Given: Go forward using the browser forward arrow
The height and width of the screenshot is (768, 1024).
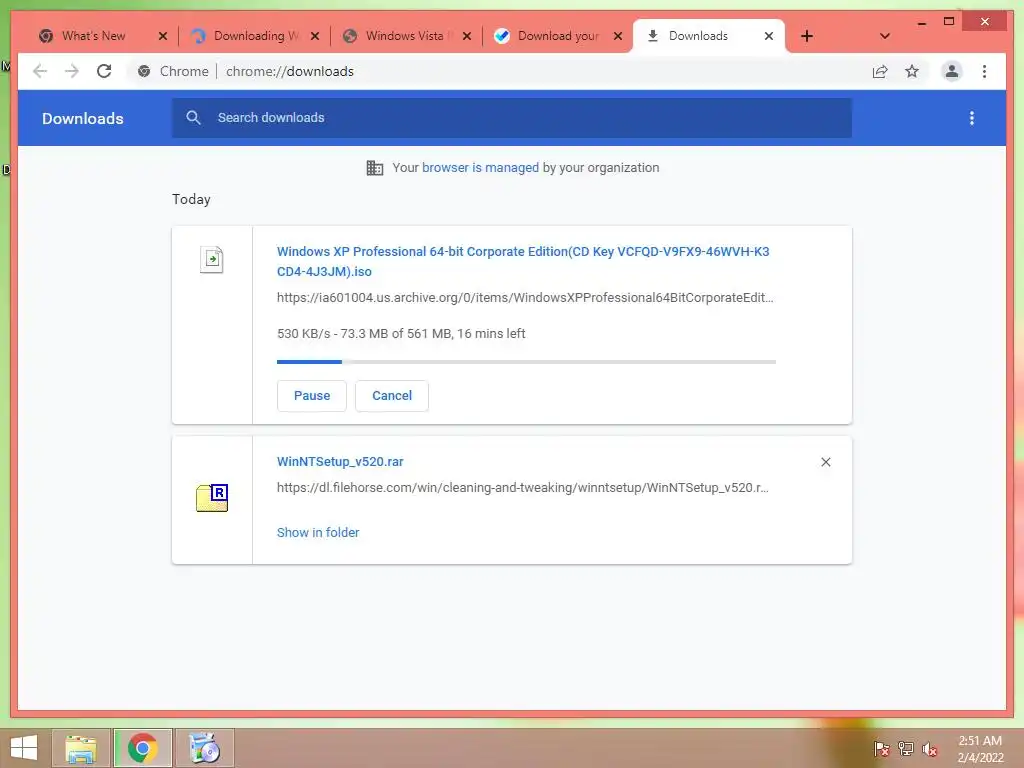Looking at the screenshot, I should pyautogui.click(x=72, y=71).
